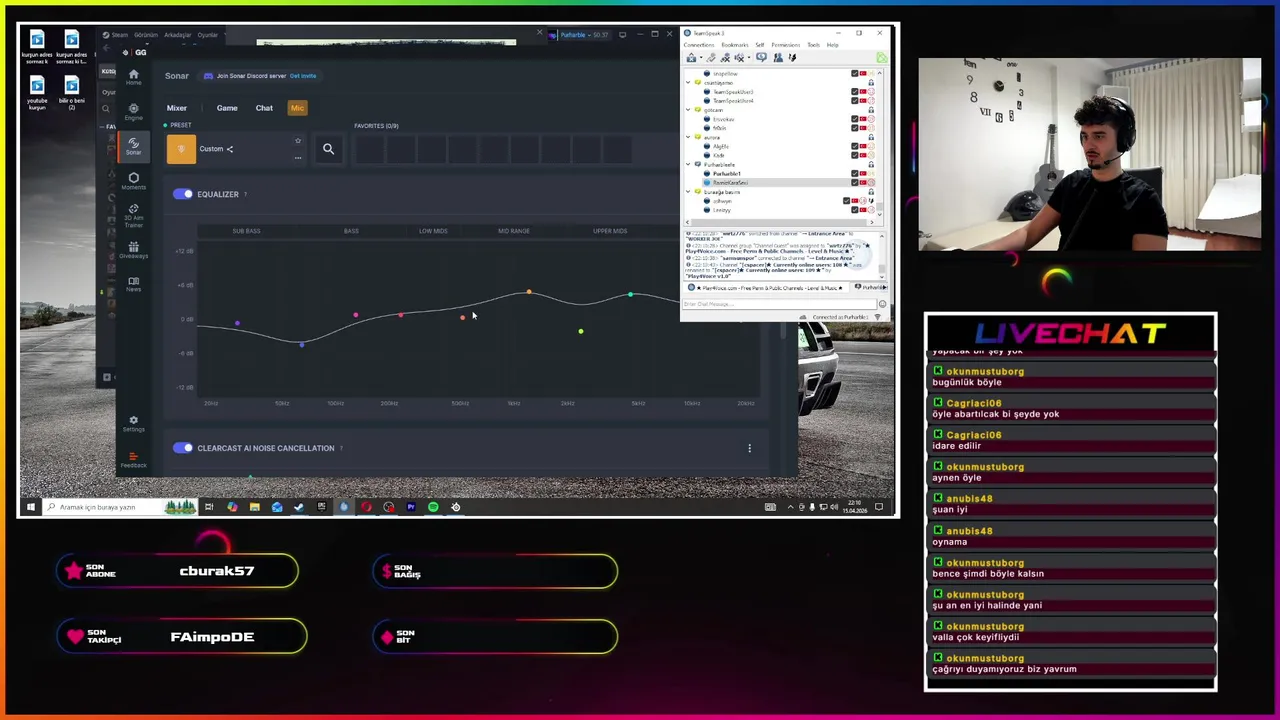1280x720 pixels.
Task: Open the TeamSpeak Connections menu
Action: click(699, 45)
